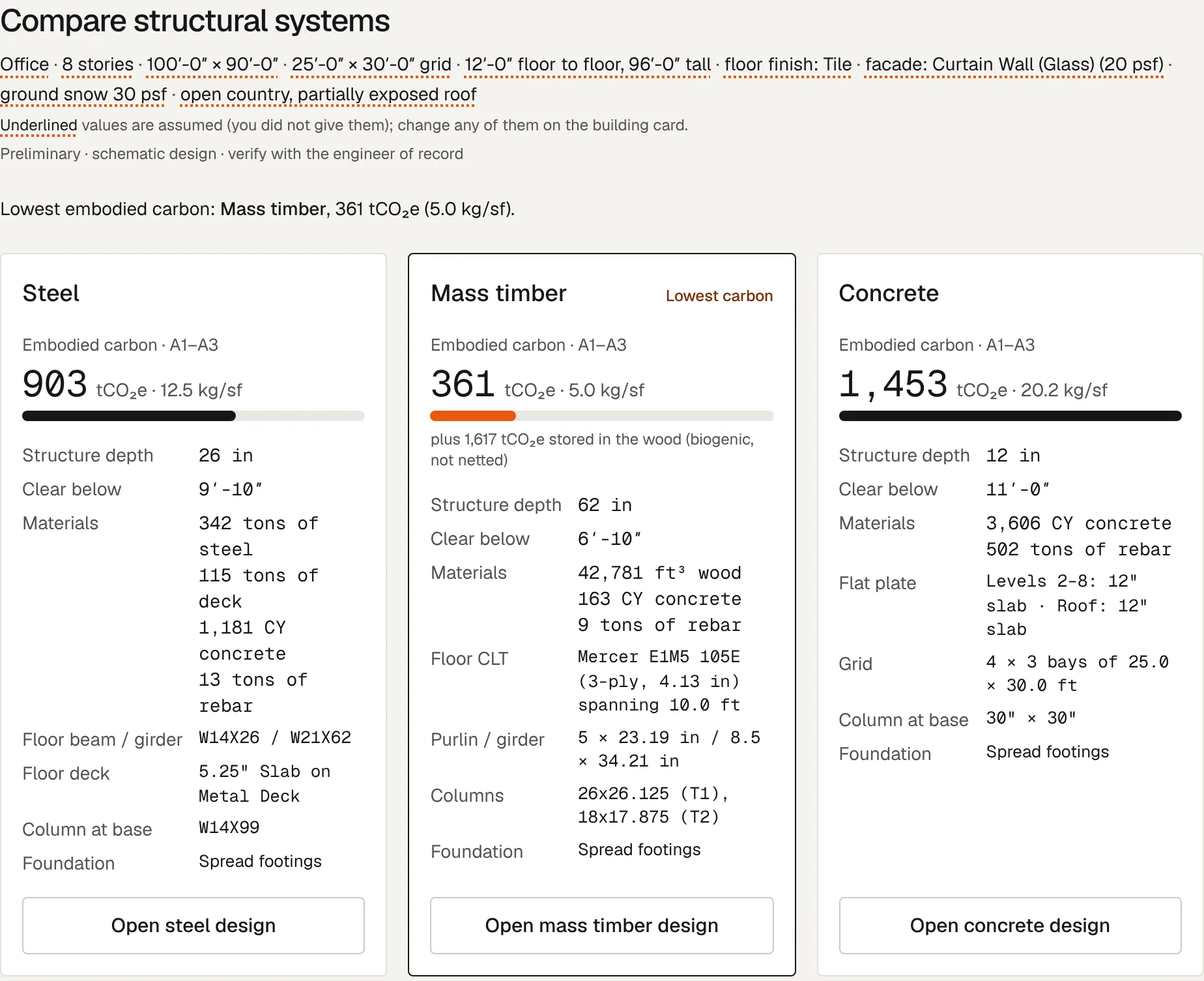Open mass timber design
The height and width of the screenshot is (981, 1204).
[x=601, y=925]
